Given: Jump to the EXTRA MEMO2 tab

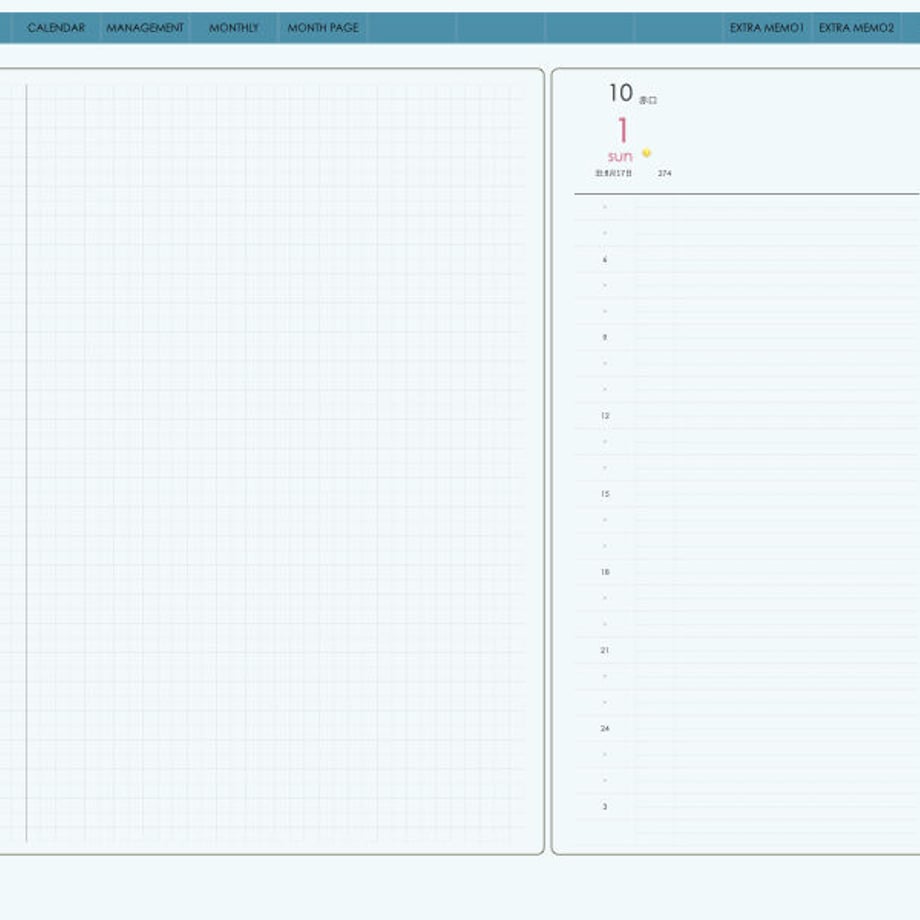Looking at the screenshot, I should tap(856, 28).
